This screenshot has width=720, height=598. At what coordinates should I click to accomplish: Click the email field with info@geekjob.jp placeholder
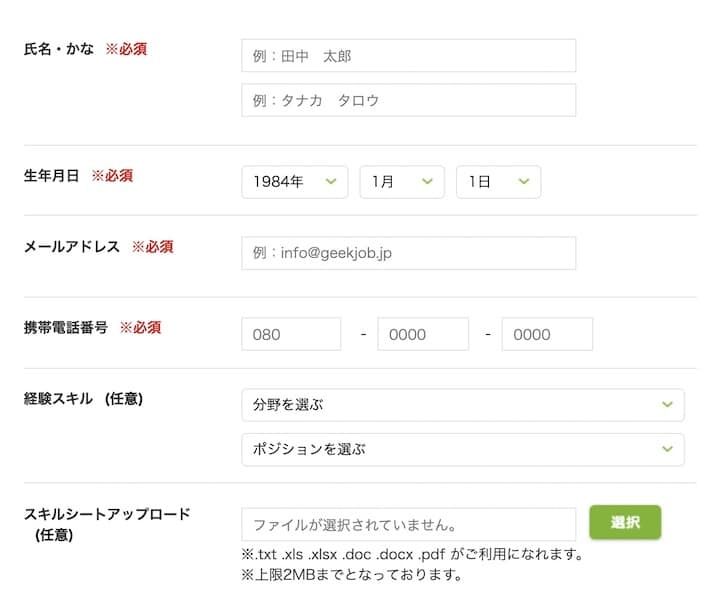(x=408, y=253)
